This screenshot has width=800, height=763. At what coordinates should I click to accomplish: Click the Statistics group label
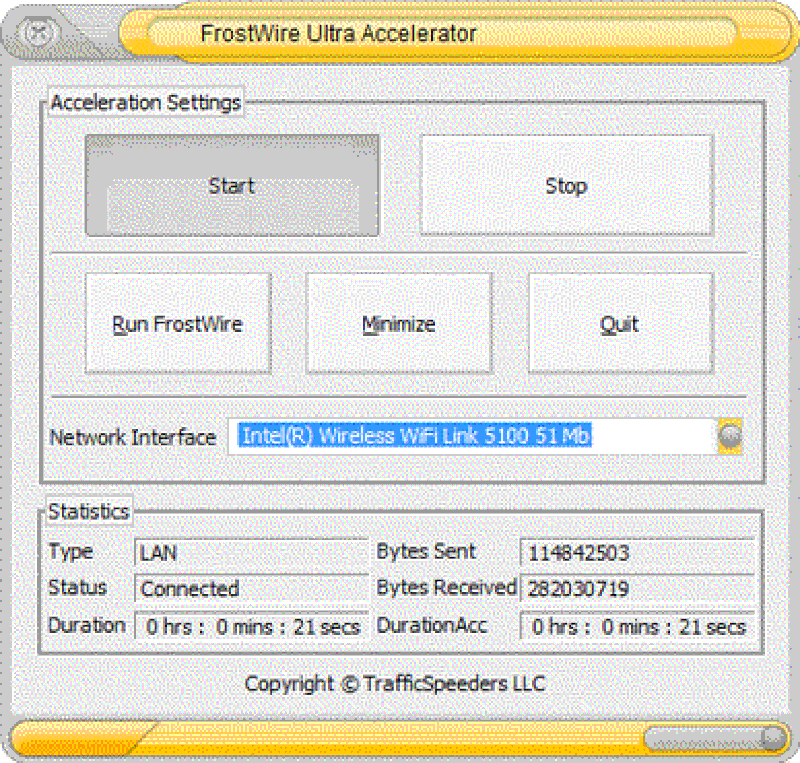point(88,510)
